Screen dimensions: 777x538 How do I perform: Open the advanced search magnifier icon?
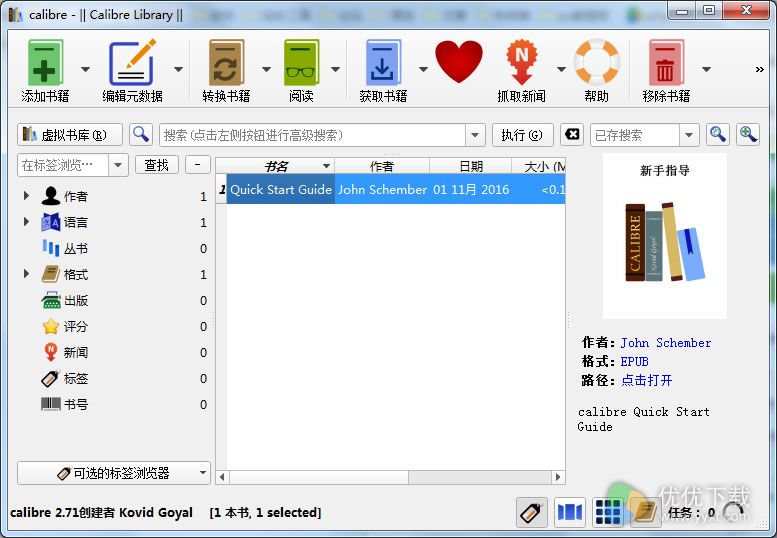pos(141,135)
